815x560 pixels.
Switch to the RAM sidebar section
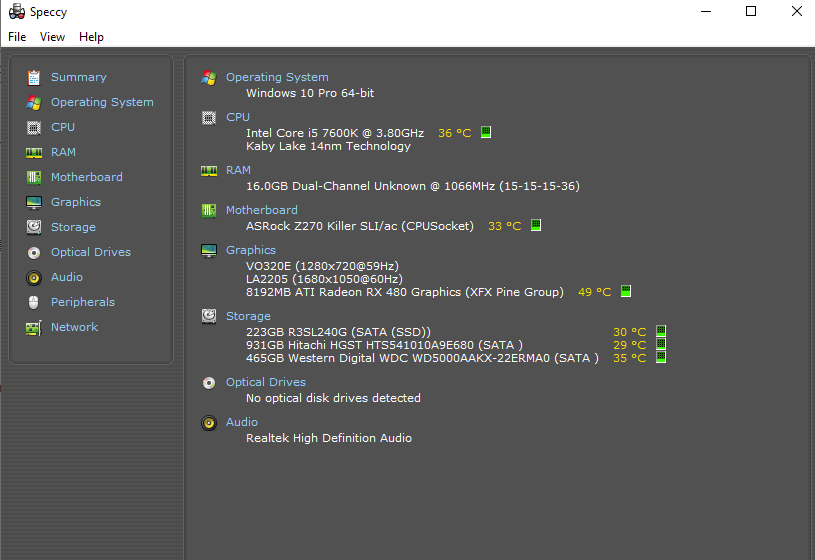point(63,152)
